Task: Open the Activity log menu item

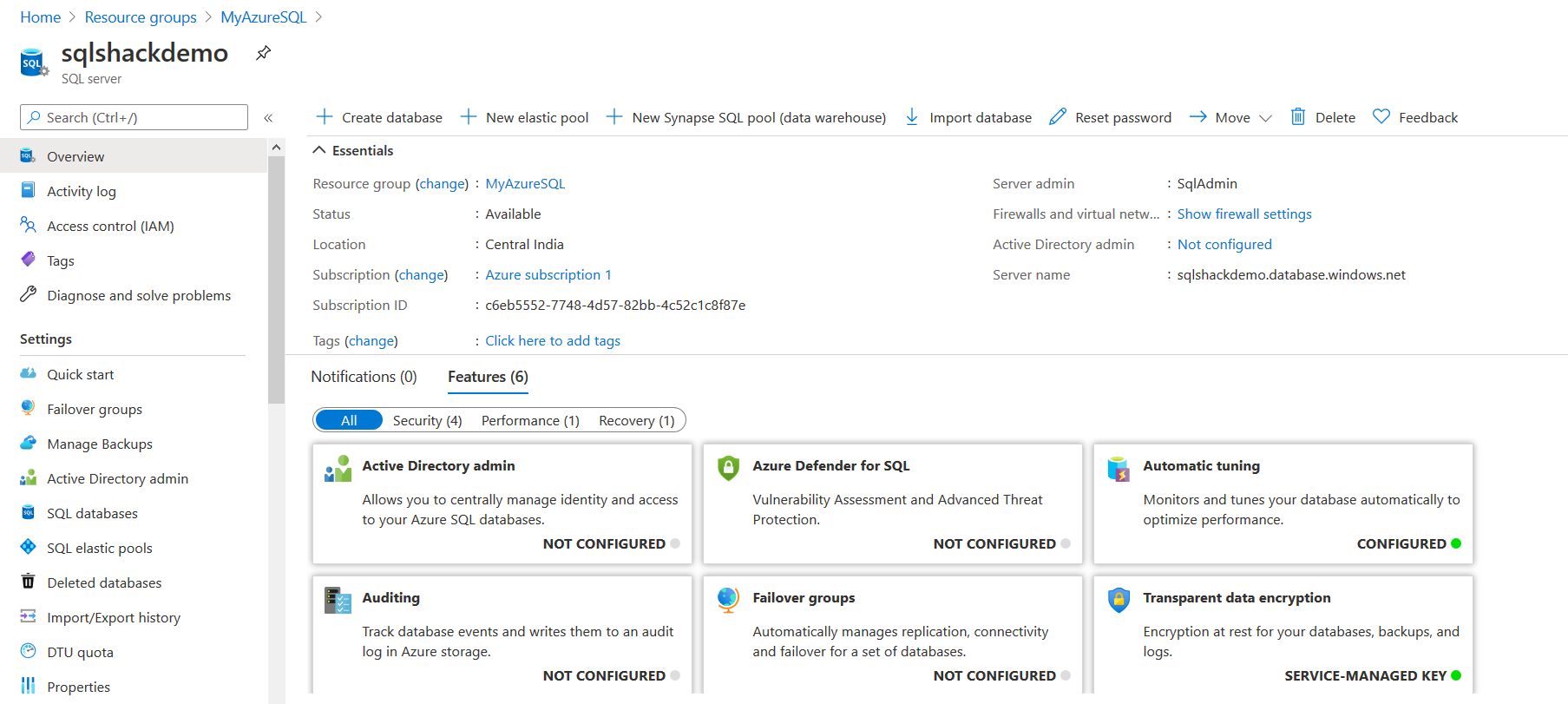Action: click(82, 191)
